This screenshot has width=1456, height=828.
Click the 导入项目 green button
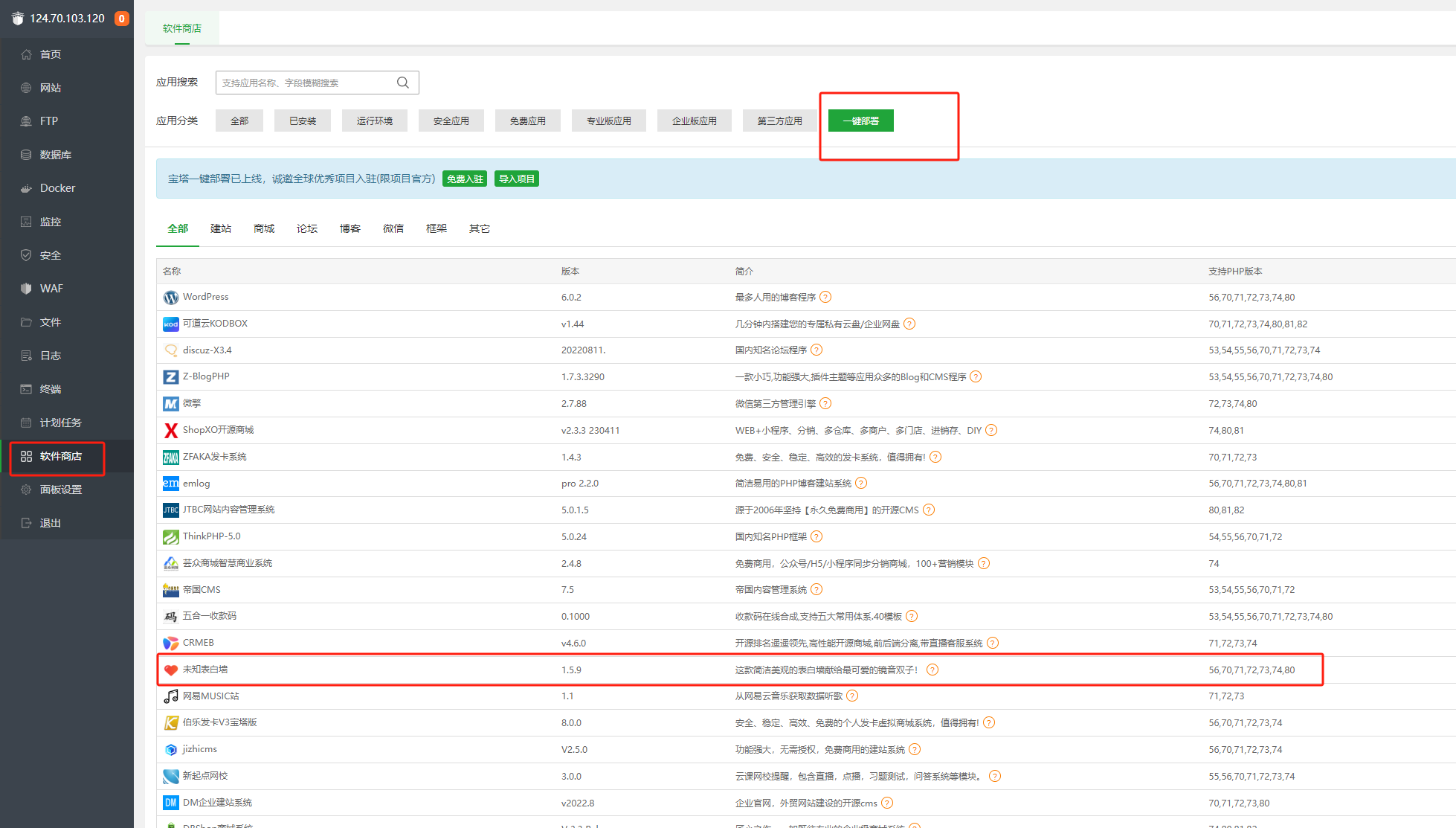(517, 179)
